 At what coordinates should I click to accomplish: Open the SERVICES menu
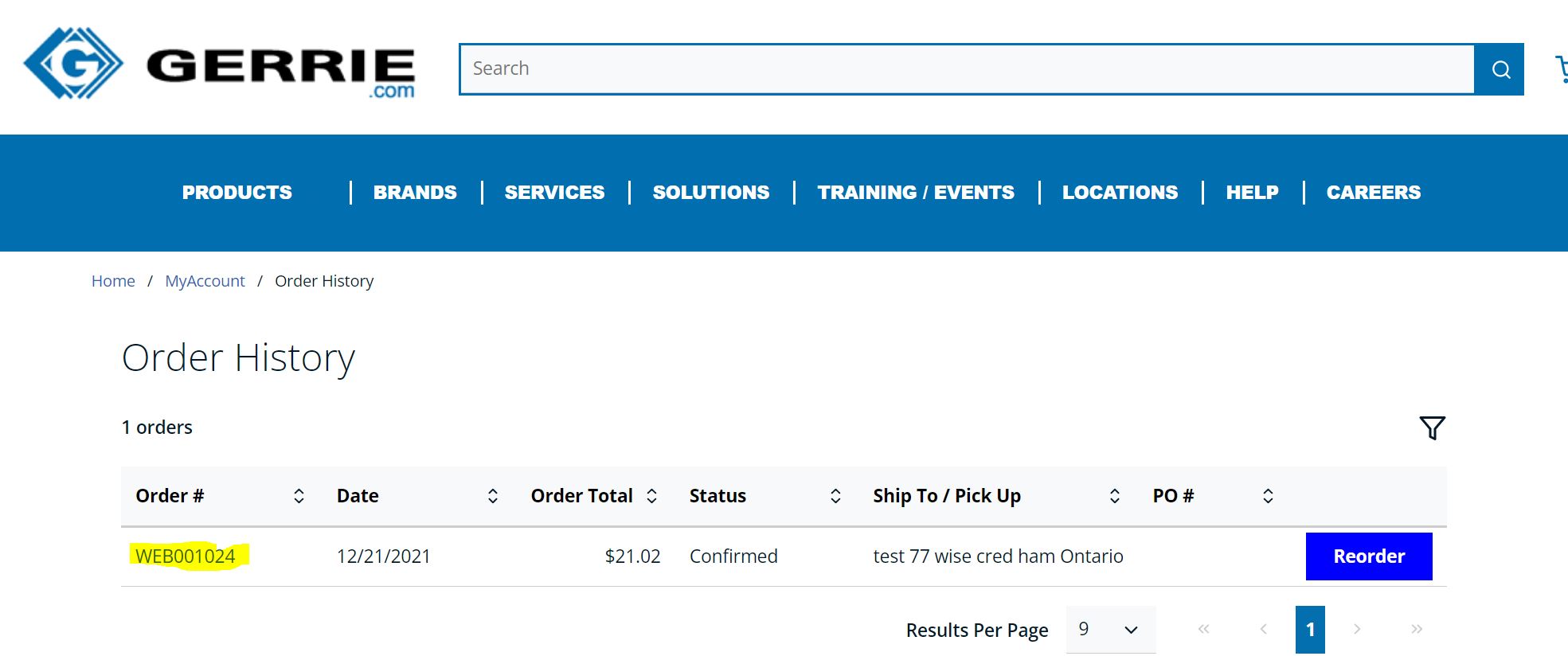pyautogui.click(x=554, y=193)
